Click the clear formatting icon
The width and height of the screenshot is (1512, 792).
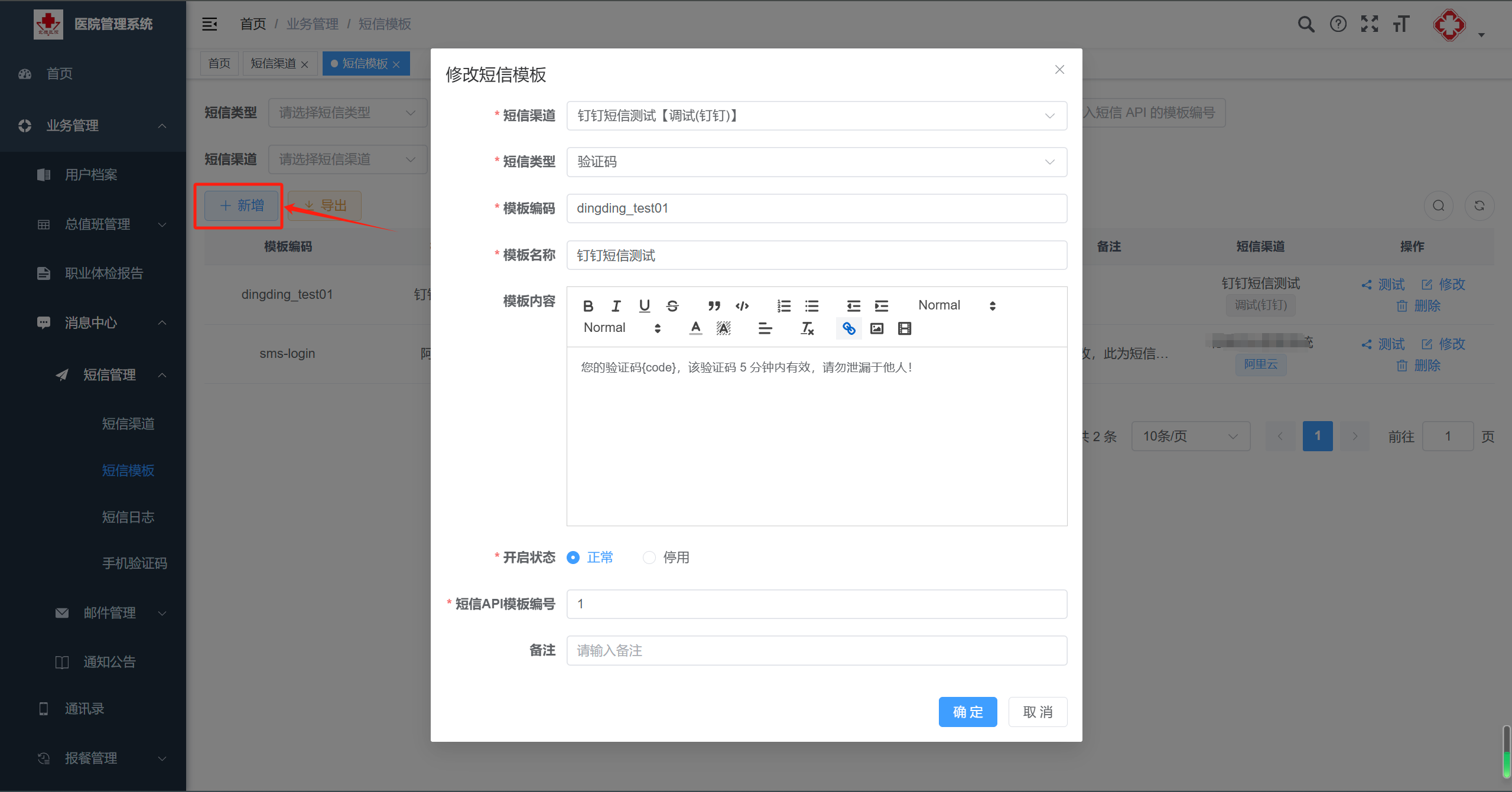pos(807,328)
